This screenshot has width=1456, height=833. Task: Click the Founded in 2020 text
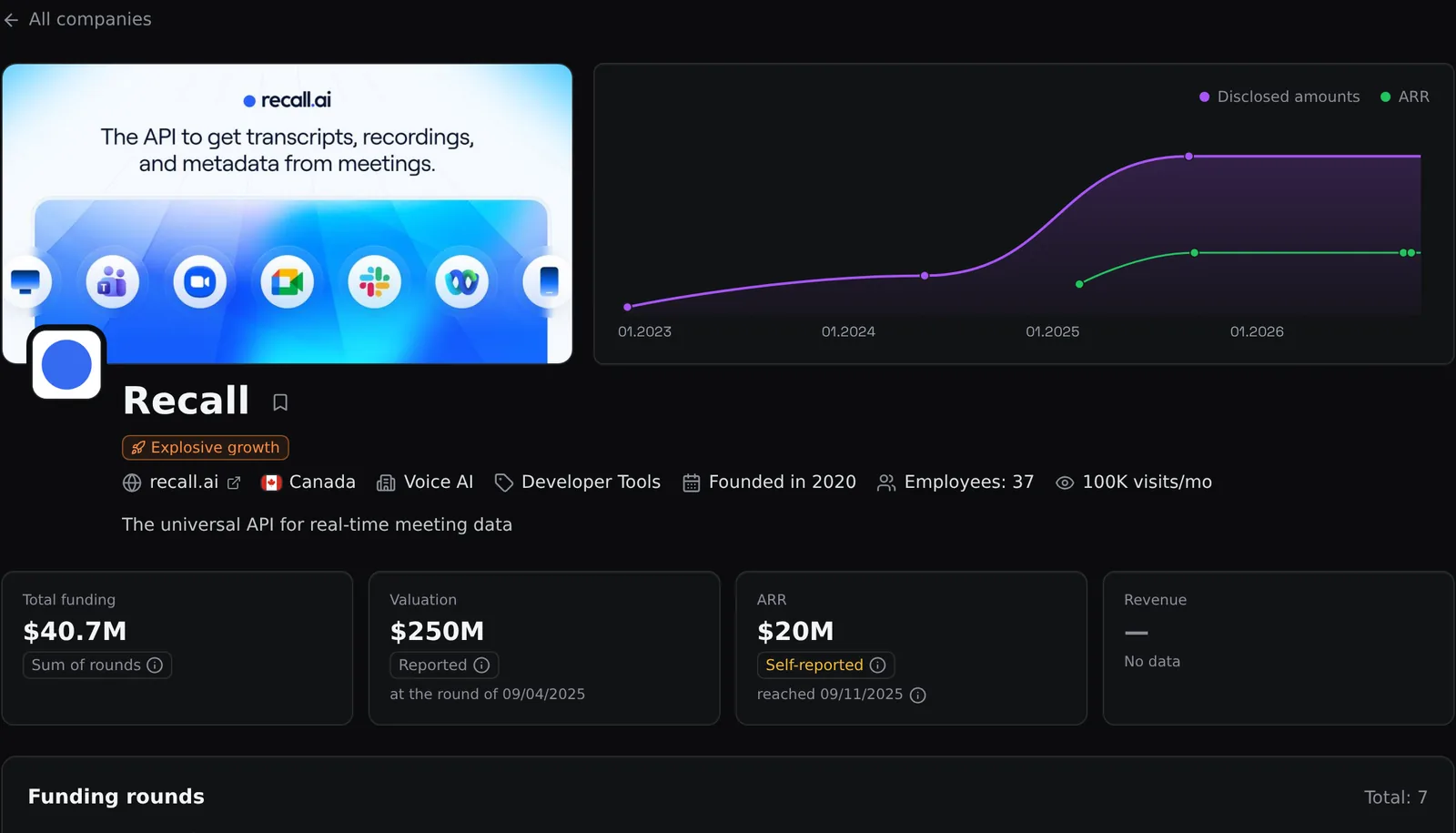point(783,482)
